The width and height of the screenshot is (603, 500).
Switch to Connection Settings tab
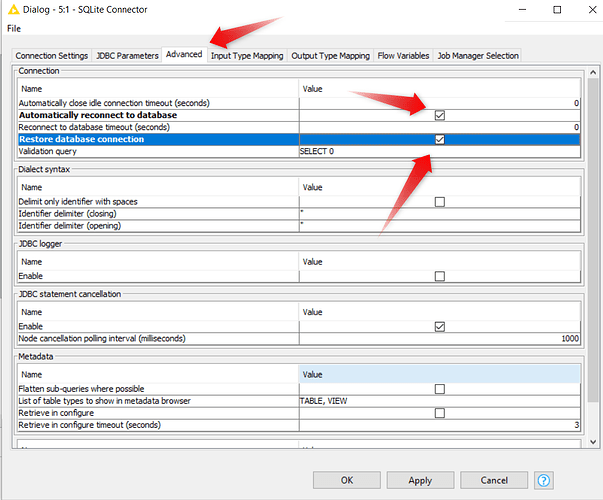pos(52,56)
